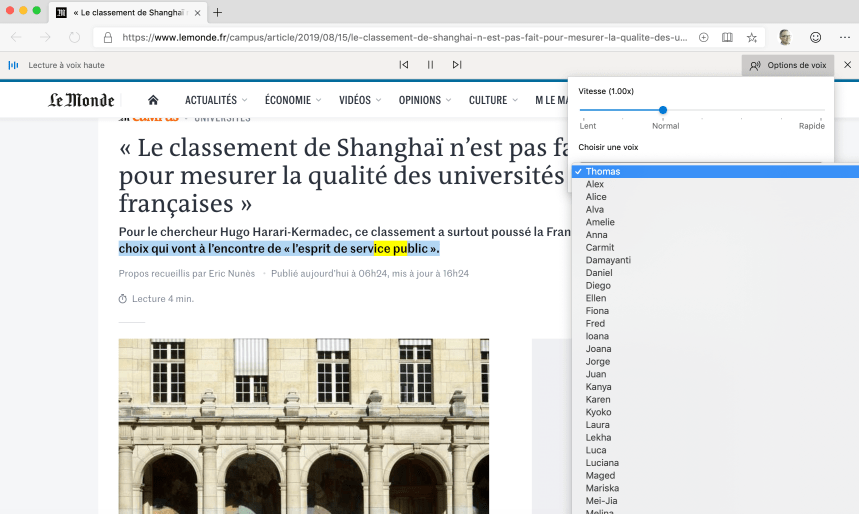Open the browser settings ellipsis menu

845,37
